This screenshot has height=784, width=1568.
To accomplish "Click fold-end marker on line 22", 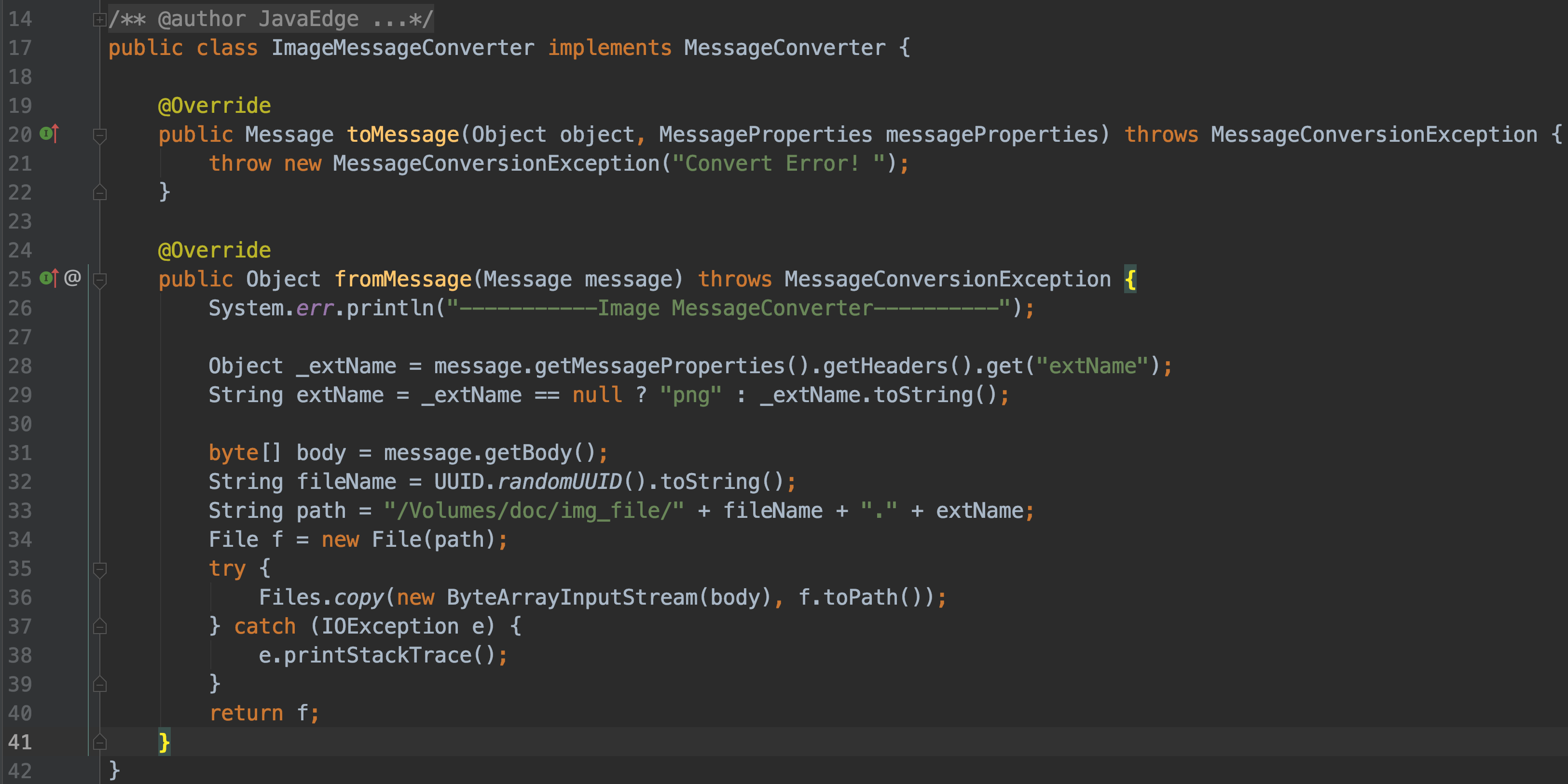I will pos(100,193).
